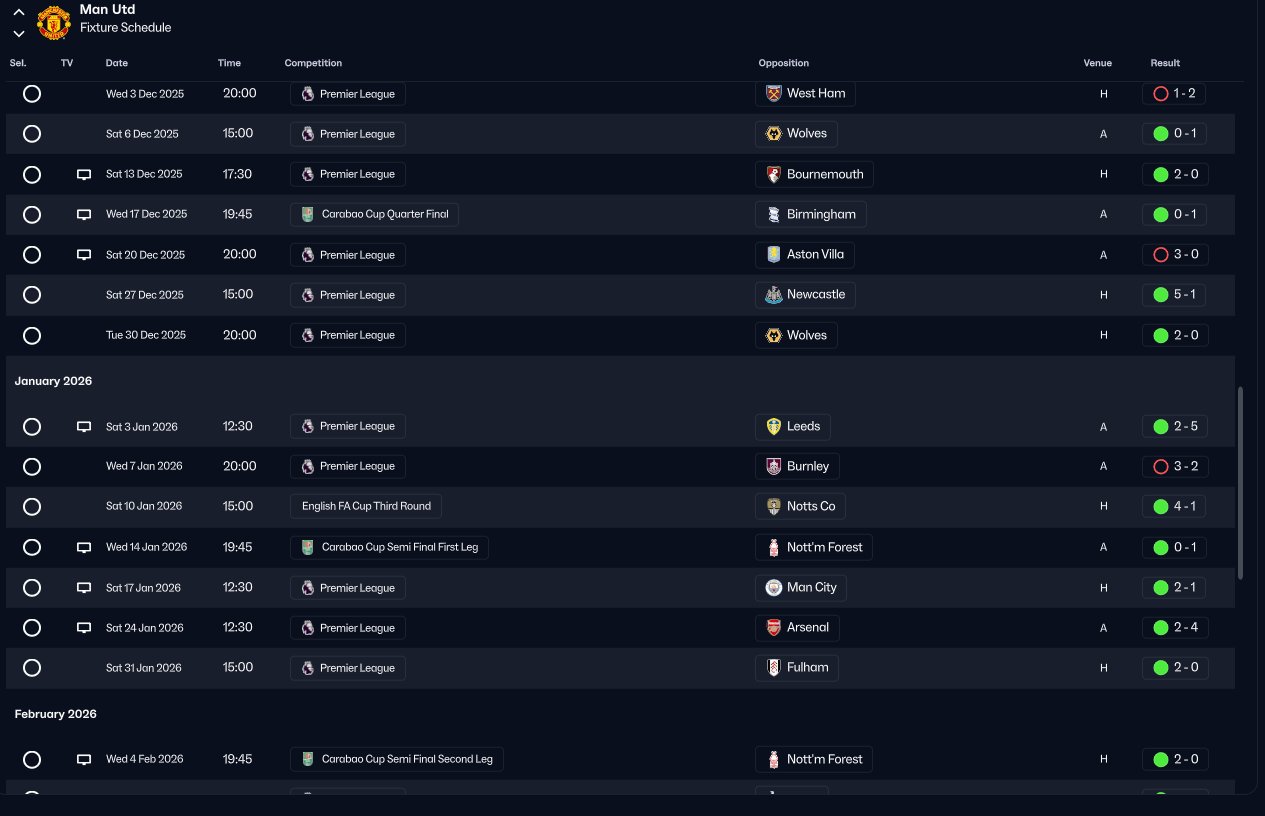Sort by Result column header
Image resolution: width=1265 pixels, height=816 pixels.
[1165, 63]
